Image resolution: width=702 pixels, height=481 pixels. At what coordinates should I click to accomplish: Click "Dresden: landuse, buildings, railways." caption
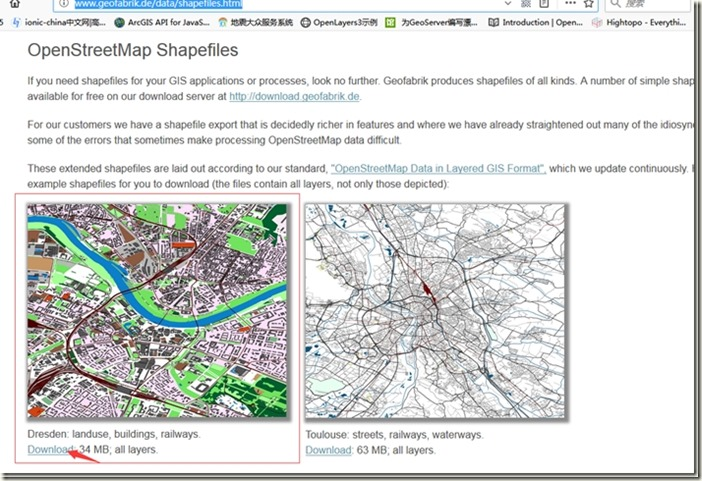coord(114,434)
